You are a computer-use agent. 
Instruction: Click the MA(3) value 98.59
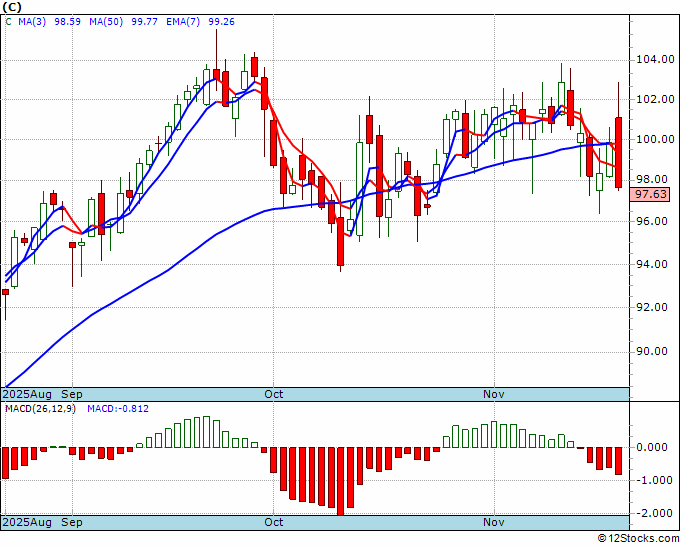click(x=67, y=22)
